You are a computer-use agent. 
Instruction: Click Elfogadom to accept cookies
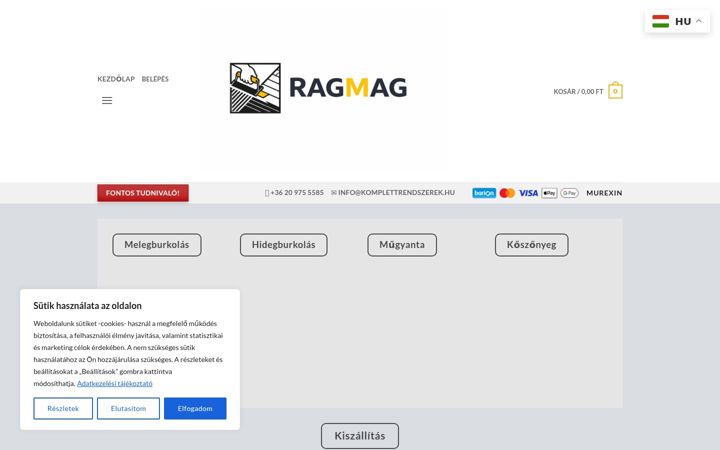coord(195,408)
